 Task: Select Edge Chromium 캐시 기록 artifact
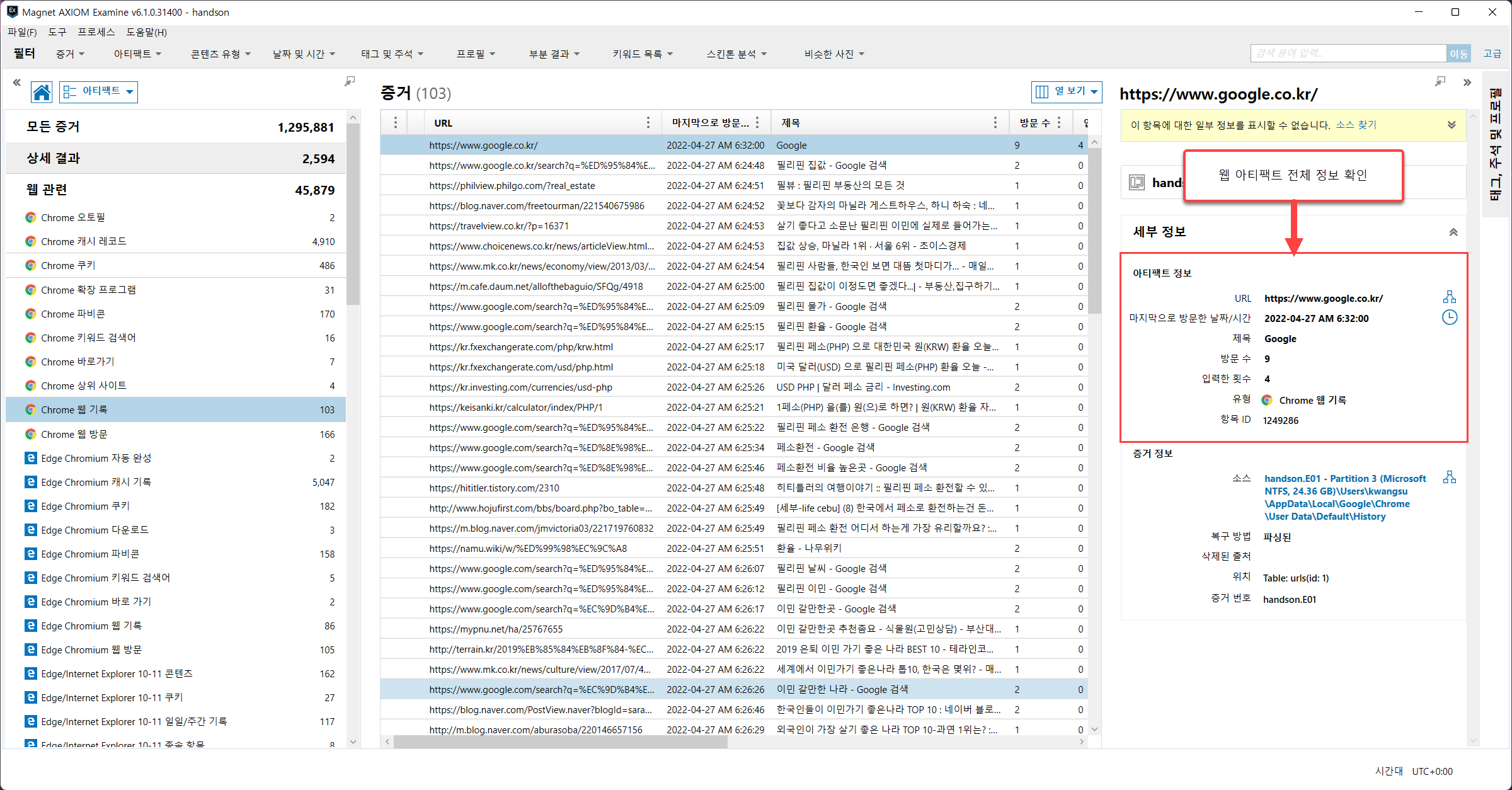pyautogui.click(x=176, y=482)
